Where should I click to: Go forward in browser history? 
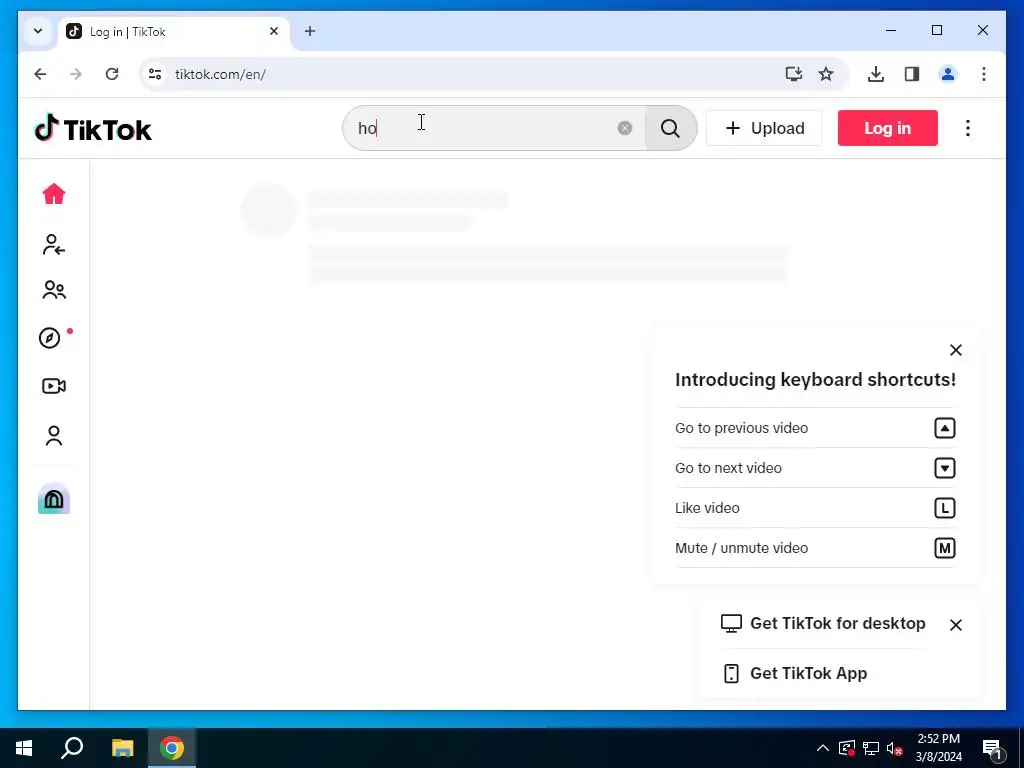pos(76,74)
